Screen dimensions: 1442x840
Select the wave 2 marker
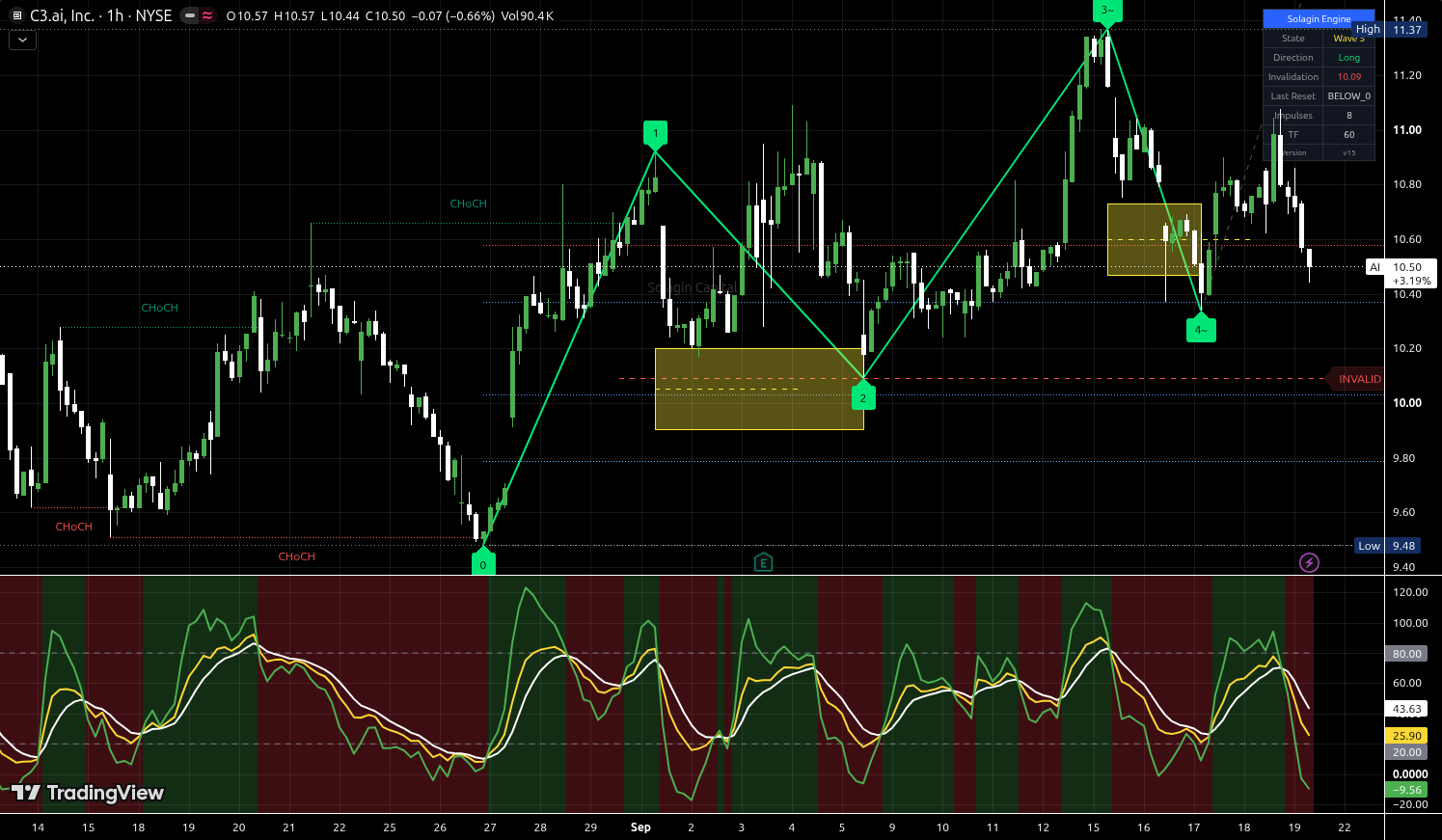pyautogui.click(x=863, y=396)
